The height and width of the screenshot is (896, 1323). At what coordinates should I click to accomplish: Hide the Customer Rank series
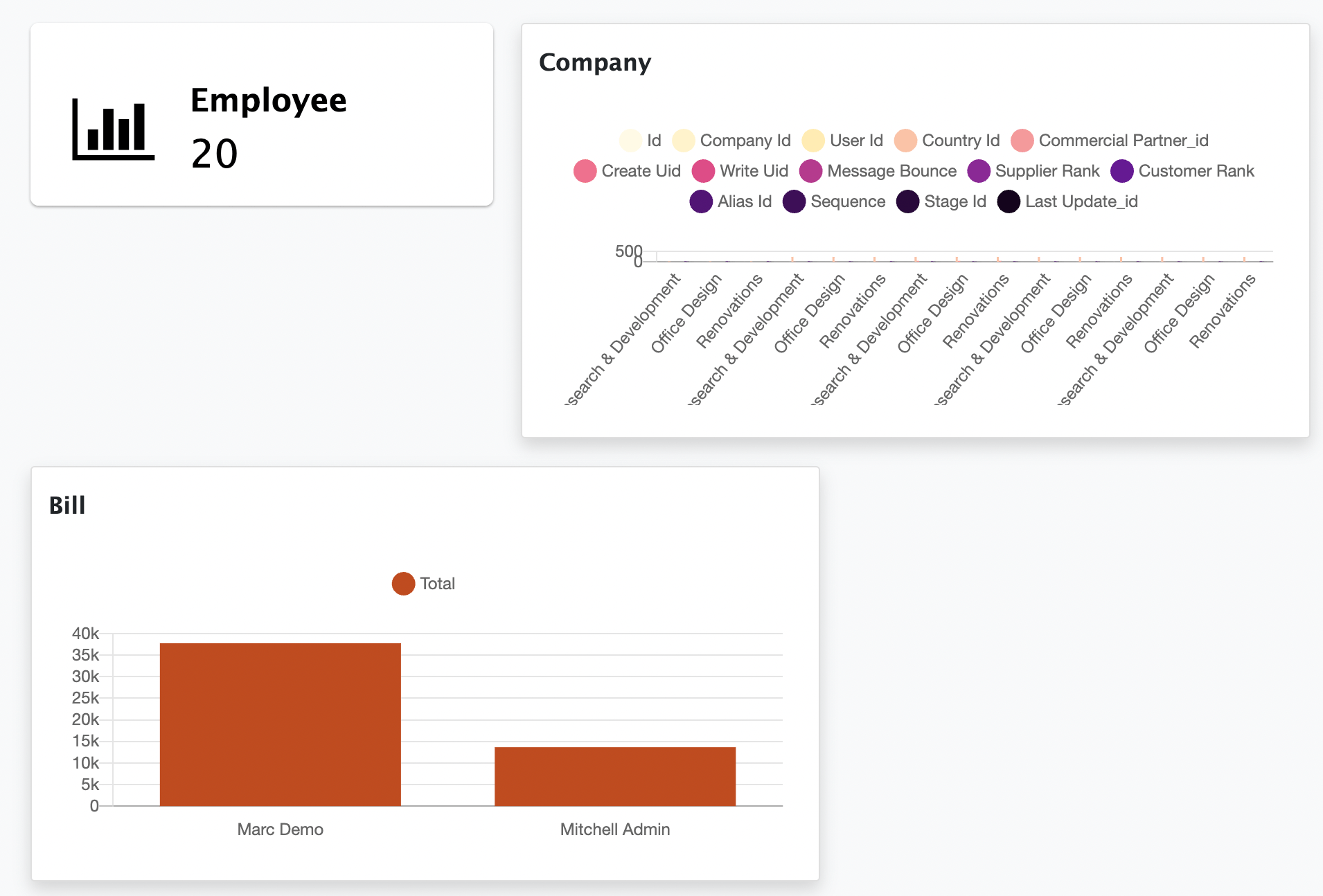coord(1182,171)
